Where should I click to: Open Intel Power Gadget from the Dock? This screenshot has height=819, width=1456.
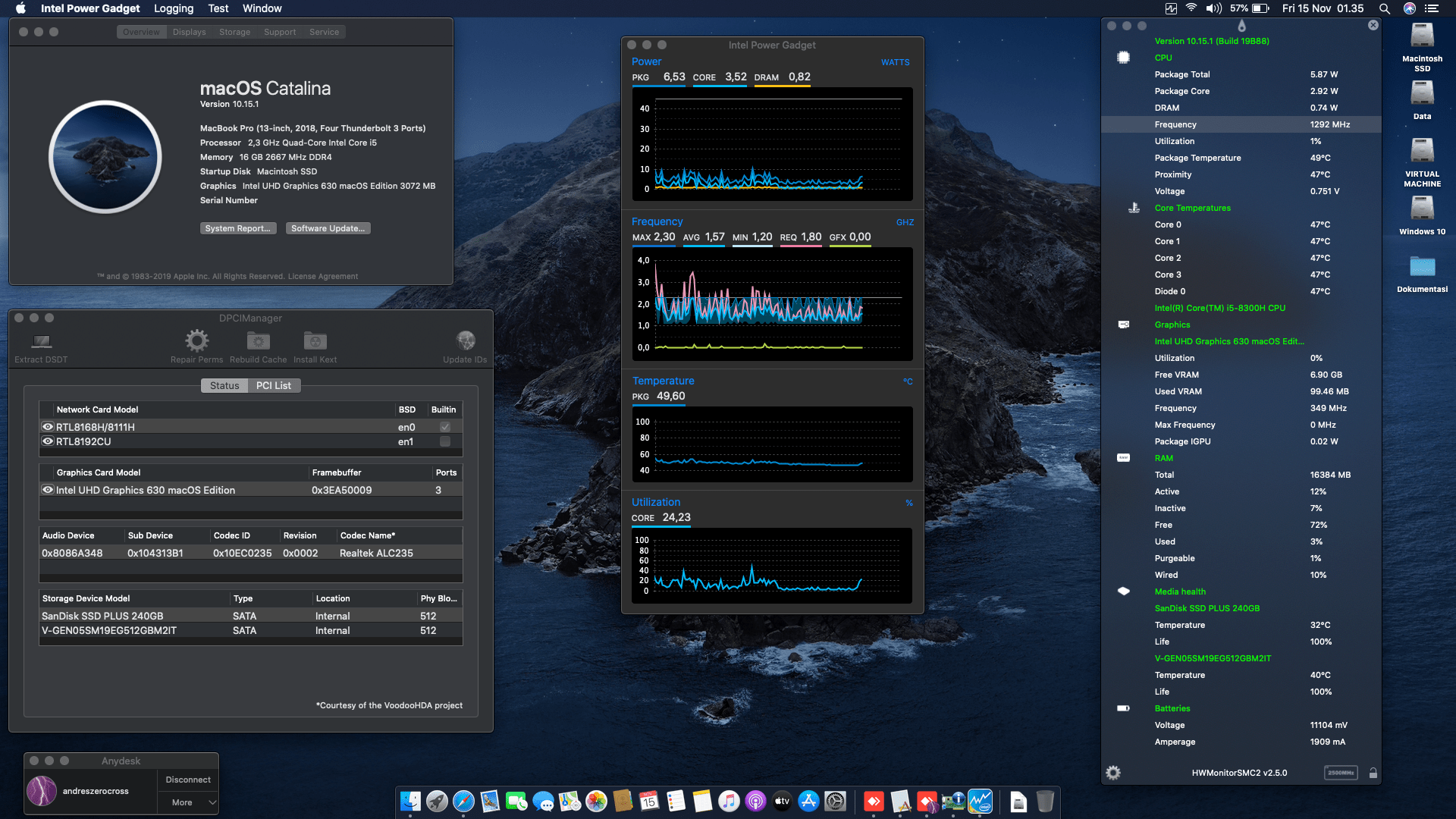tap(980, 801)
